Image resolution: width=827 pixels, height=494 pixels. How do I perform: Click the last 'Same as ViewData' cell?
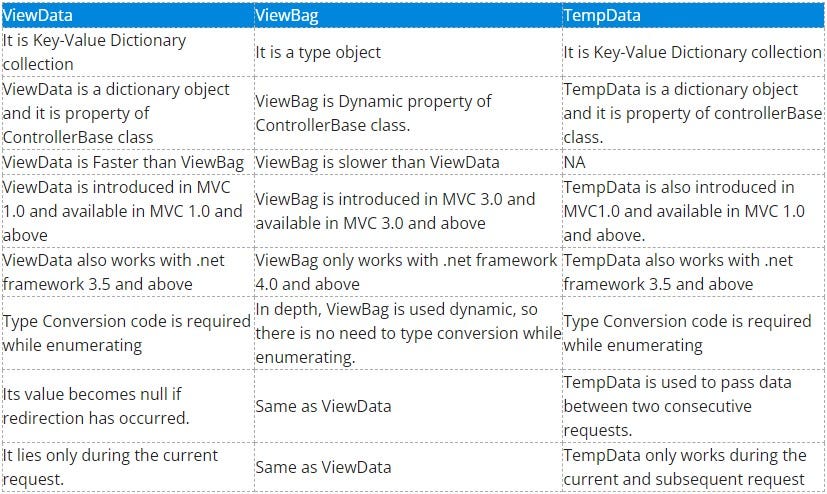click(408, 467)
